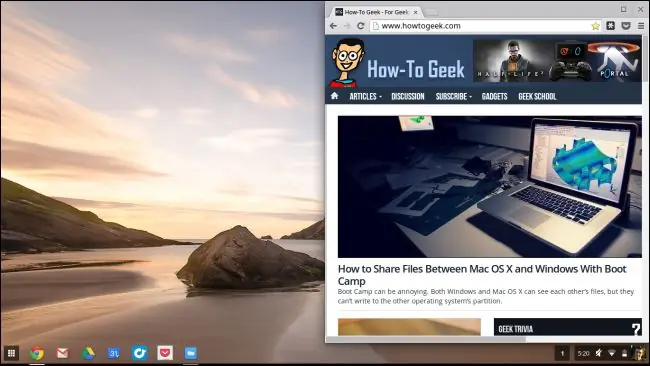This screenshot has width=650, height=366.
Task: Reload the How-To Geek page
Action: [361, 26]
